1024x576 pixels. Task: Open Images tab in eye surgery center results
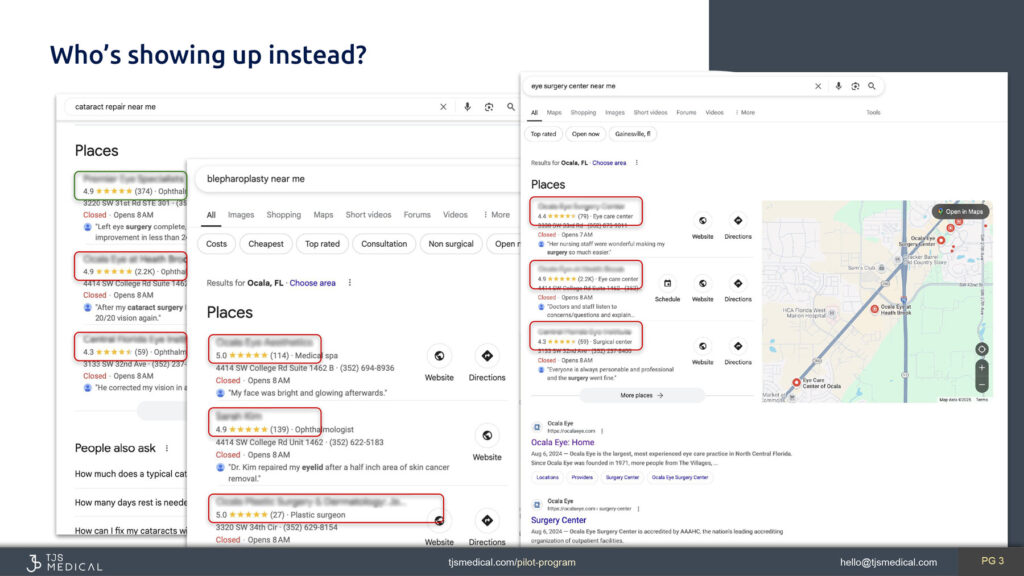pos(615,112)
